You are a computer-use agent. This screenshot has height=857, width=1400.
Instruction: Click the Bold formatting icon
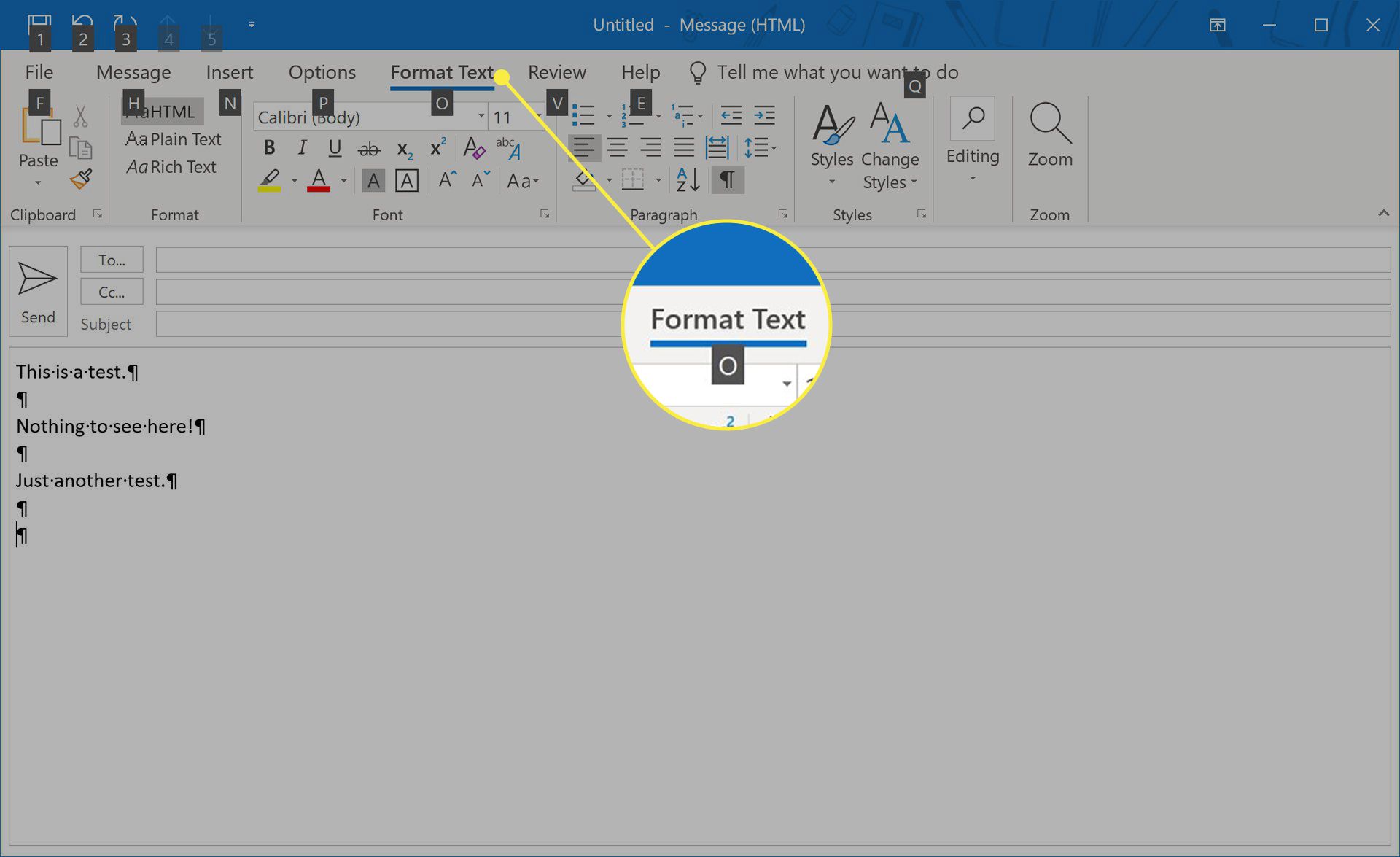267,148
